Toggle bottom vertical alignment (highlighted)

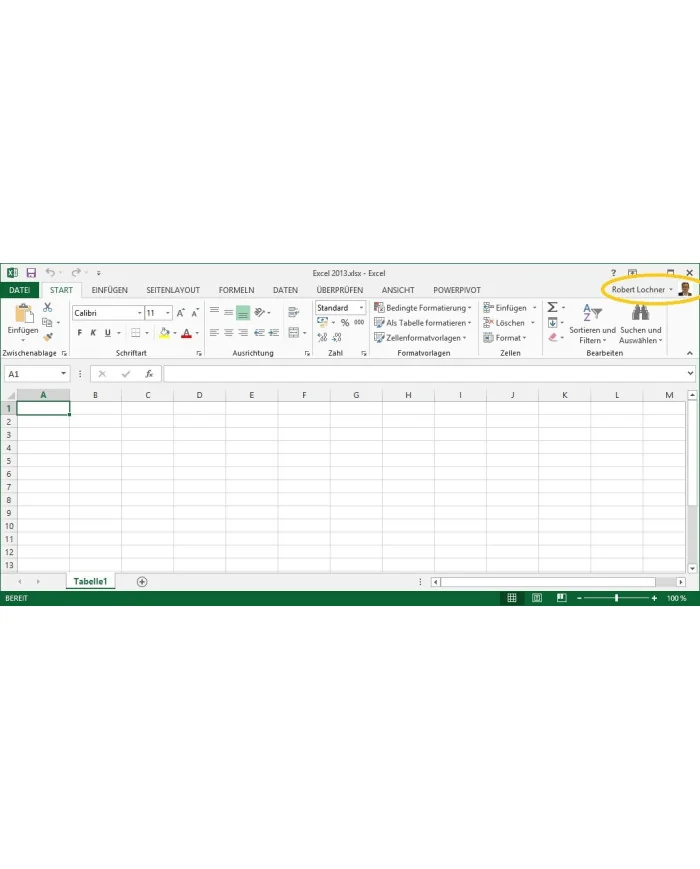pos(243,313)
